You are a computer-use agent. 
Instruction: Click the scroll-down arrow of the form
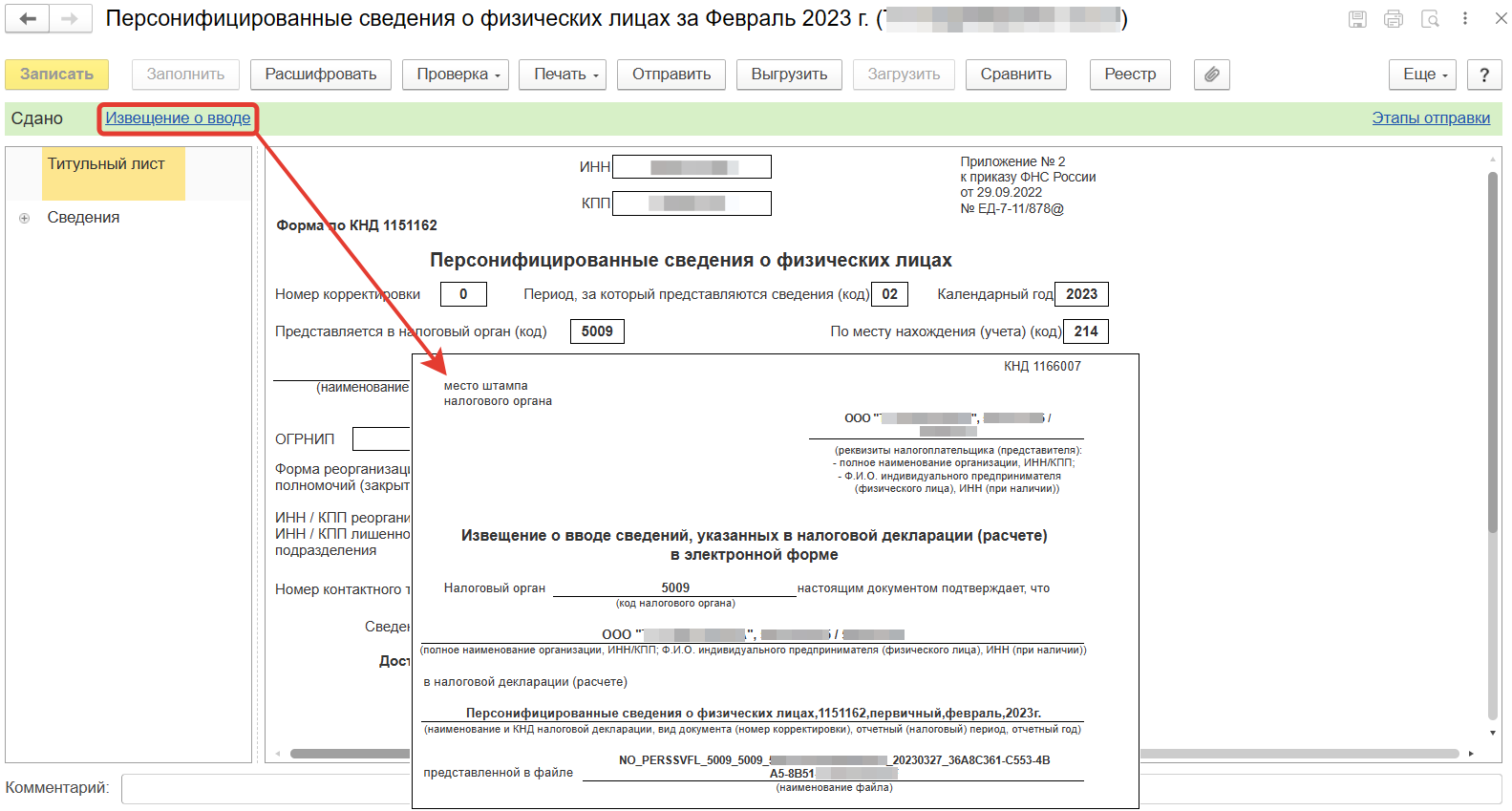pyautogui.click(x=1493, y=733)
